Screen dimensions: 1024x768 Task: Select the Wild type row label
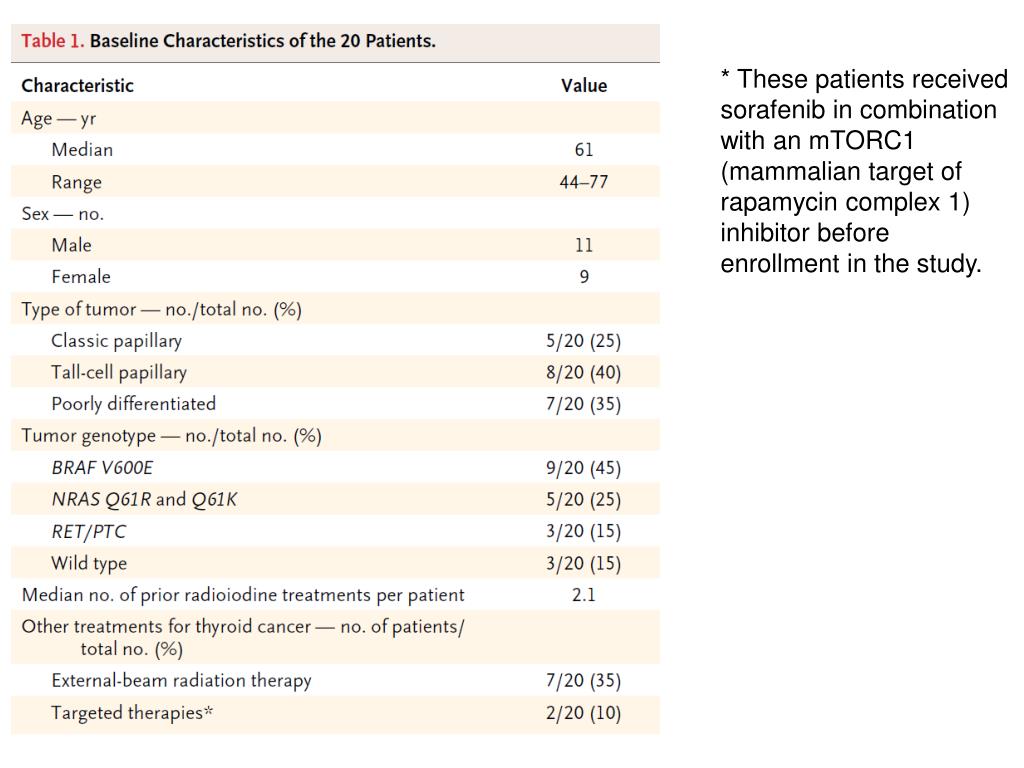(x=89, y=563)
